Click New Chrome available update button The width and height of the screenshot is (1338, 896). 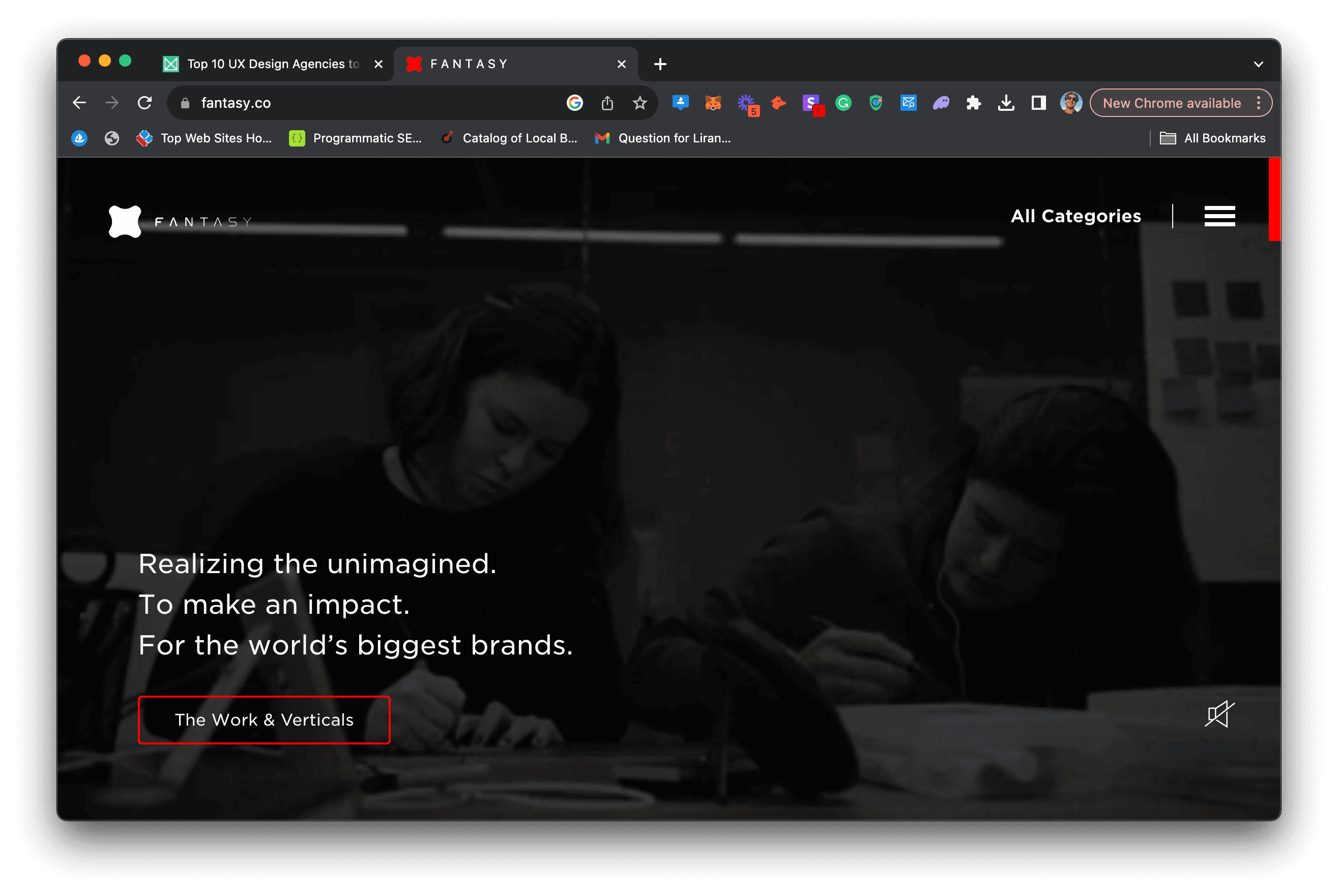coord(1172,103)
